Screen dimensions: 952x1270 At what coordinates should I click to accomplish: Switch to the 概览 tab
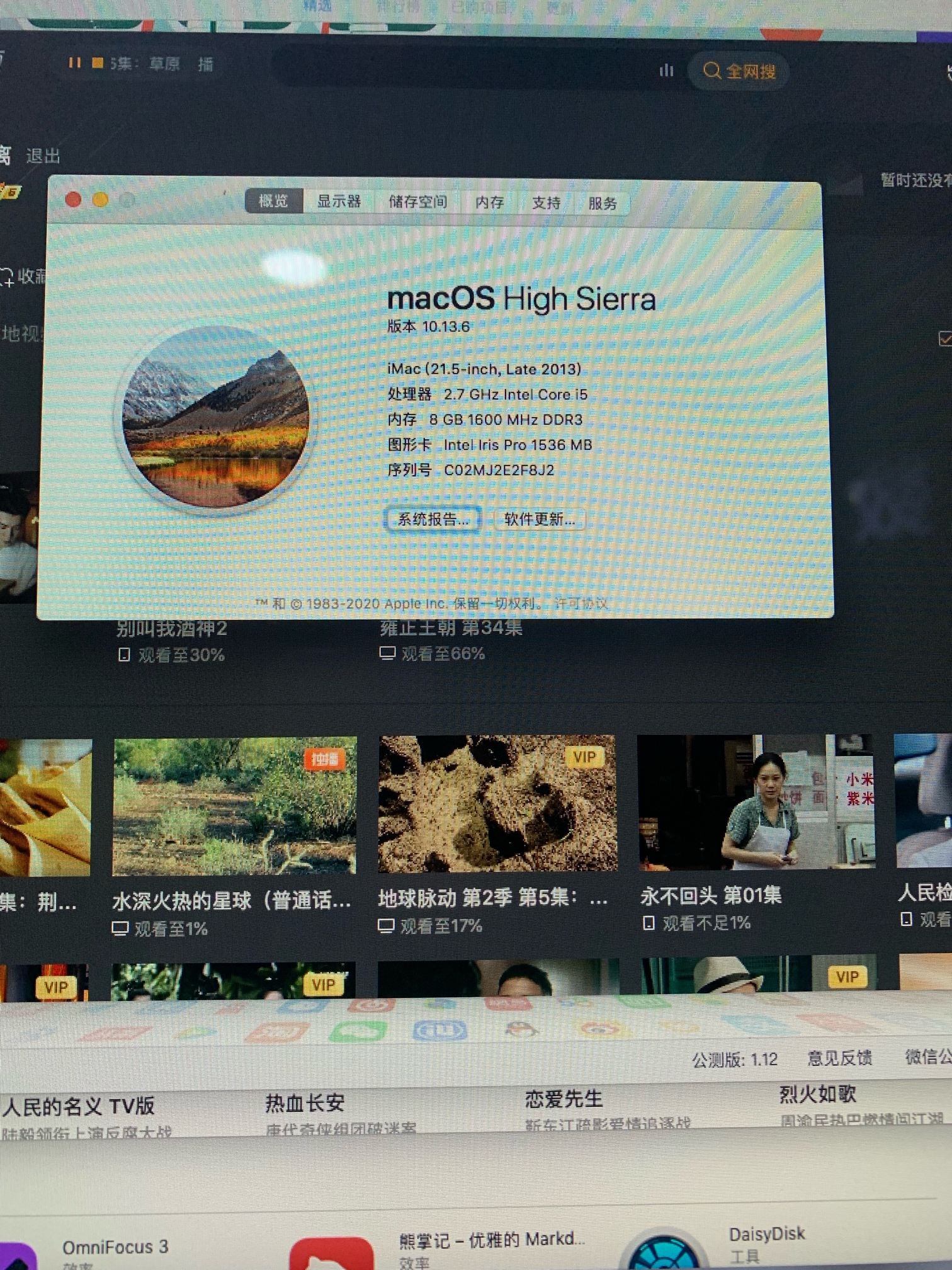point(273,201)
